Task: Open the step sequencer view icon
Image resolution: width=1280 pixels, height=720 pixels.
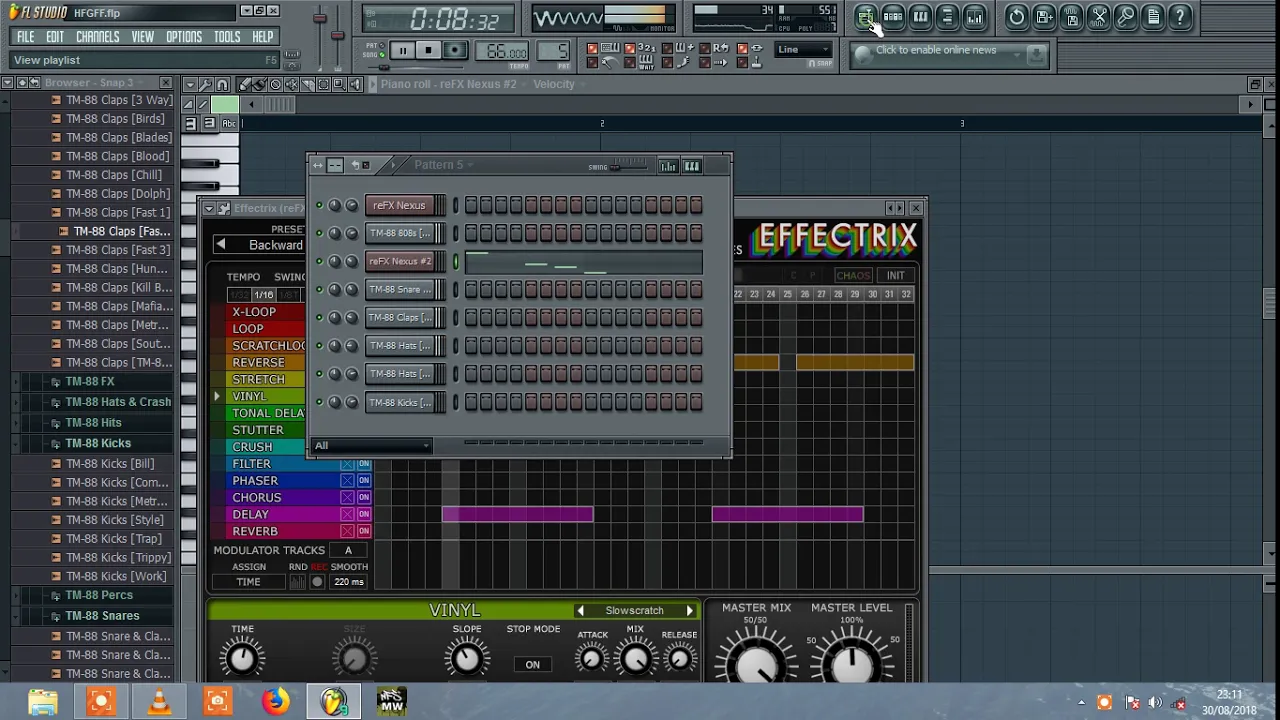Action: [893, 16]
